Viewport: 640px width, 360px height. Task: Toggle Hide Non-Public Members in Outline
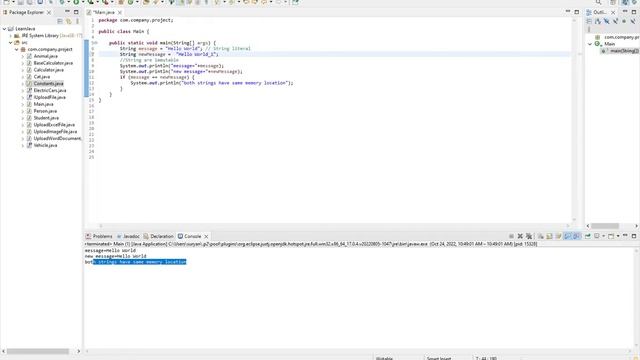(x=624, y=21)
